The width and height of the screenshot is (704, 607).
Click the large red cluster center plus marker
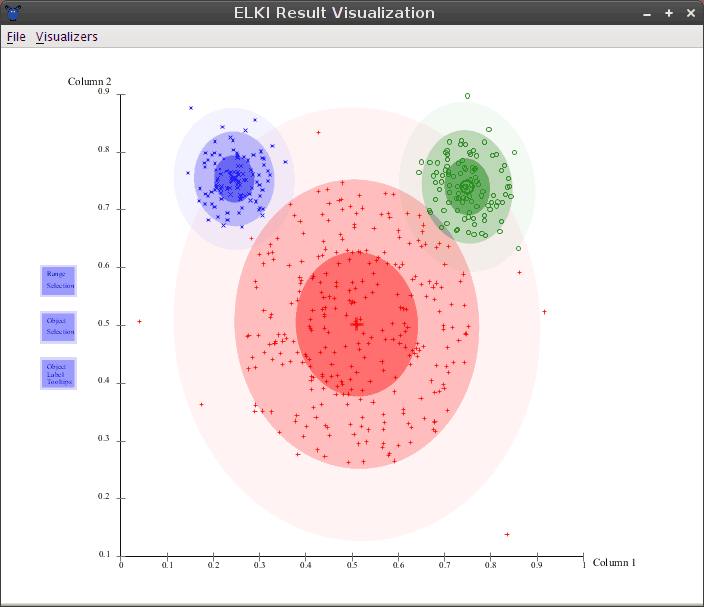357,324
